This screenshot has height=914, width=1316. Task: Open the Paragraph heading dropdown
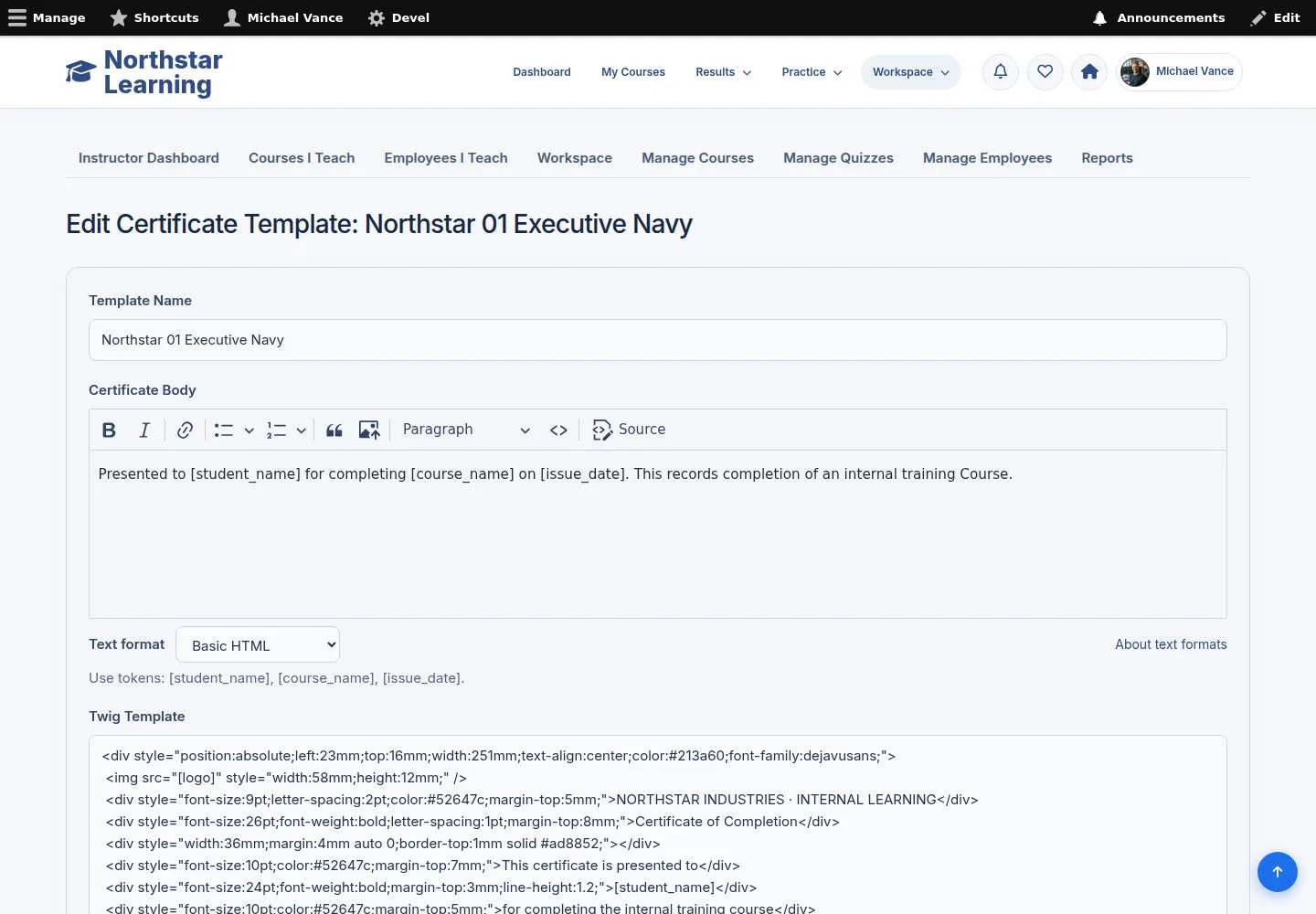[466, 430]
